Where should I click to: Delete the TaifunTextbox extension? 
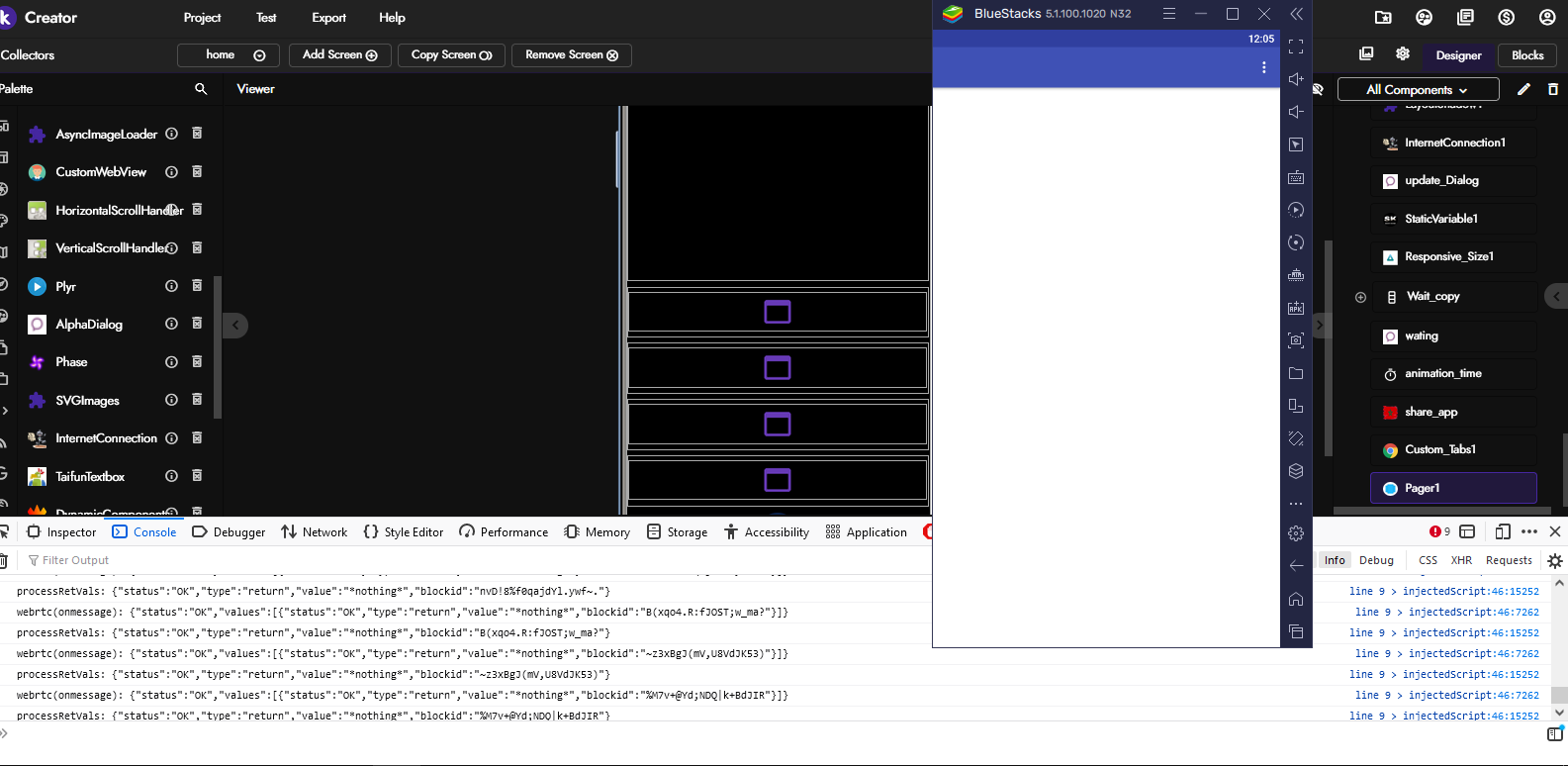pos(197,475)
